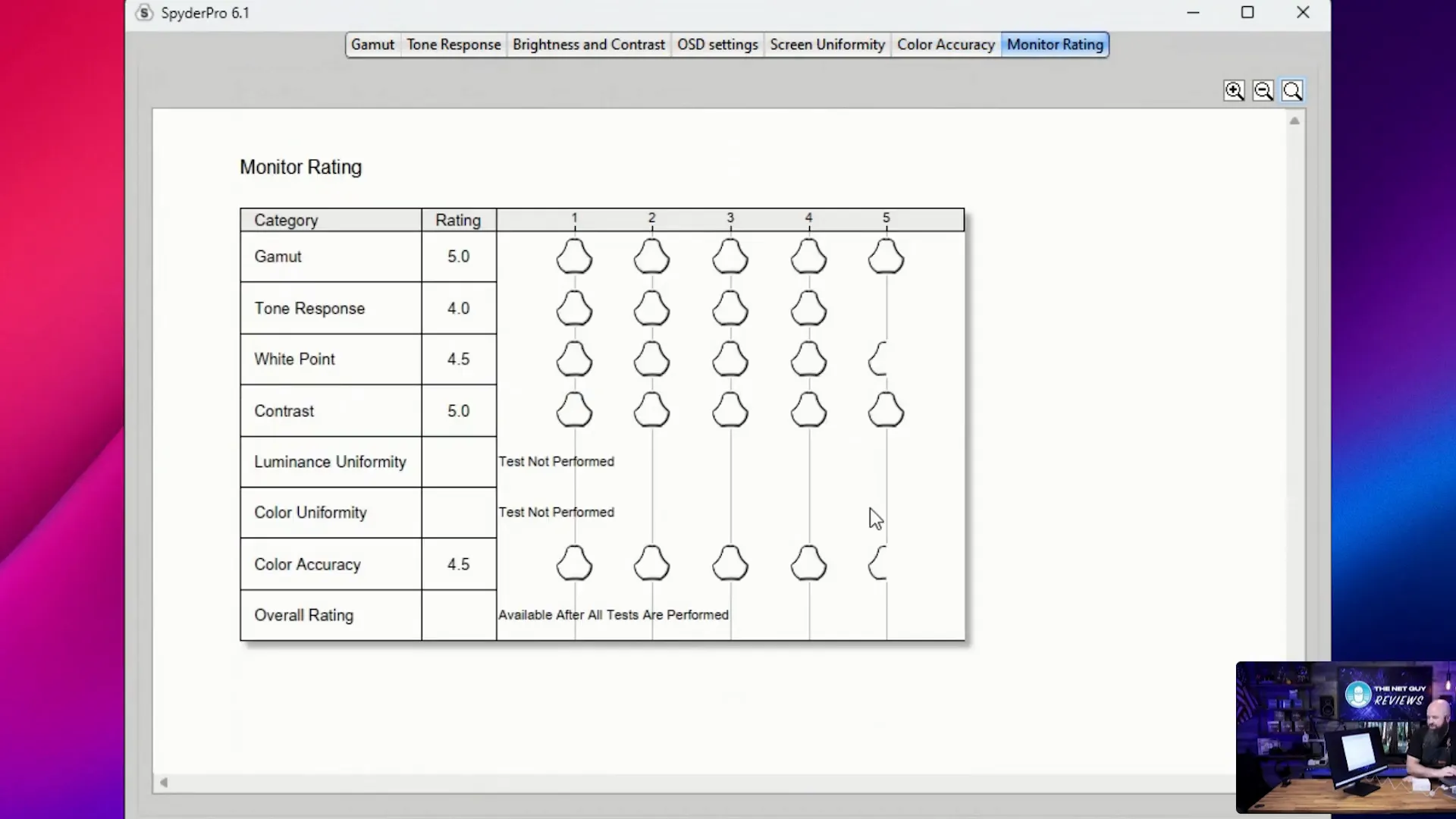
Task: Click the reset zoom icon
Action: click(1292, 91)
